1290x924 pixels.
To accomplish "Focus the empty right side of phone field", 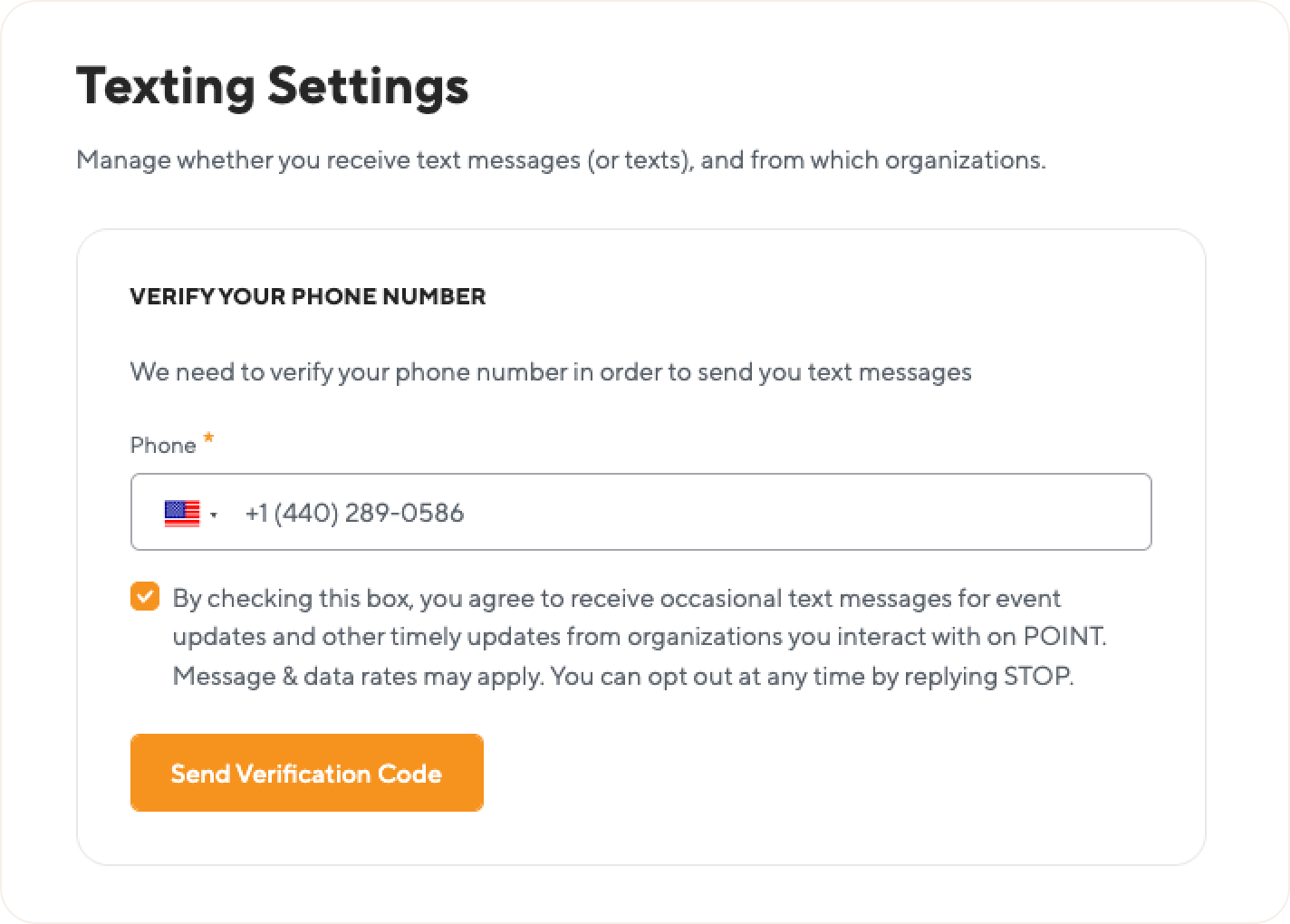I will click(x=806, y=513).
